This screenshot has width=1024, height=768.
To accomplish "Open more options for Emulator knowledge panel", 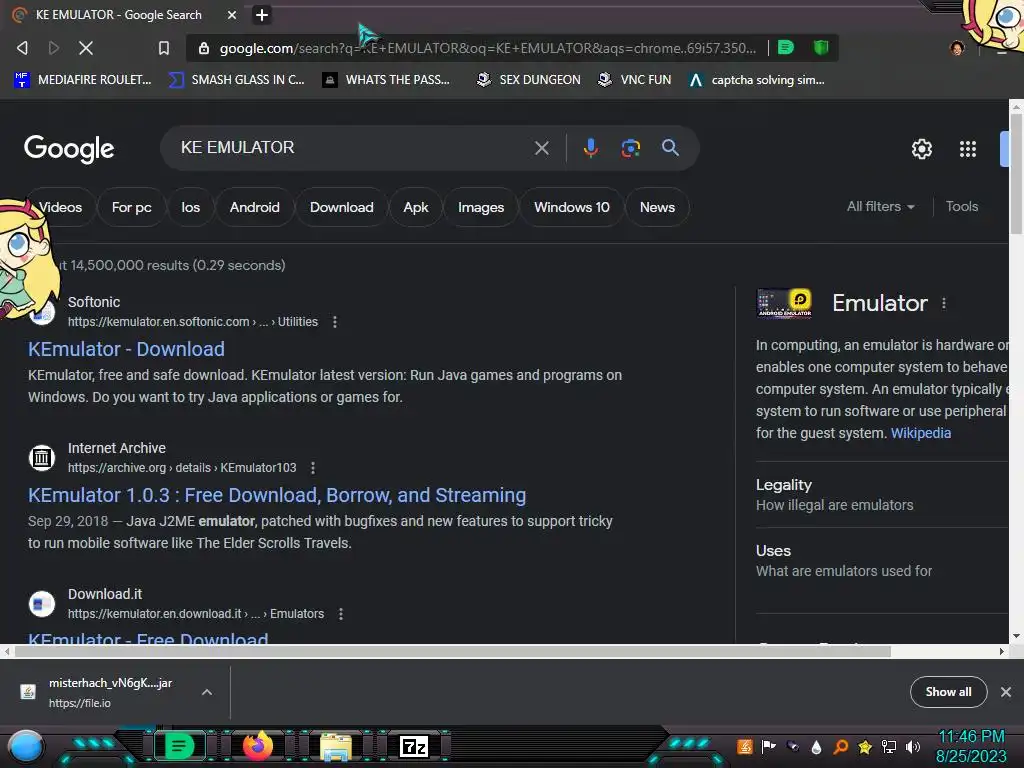I will coord(944,303).
